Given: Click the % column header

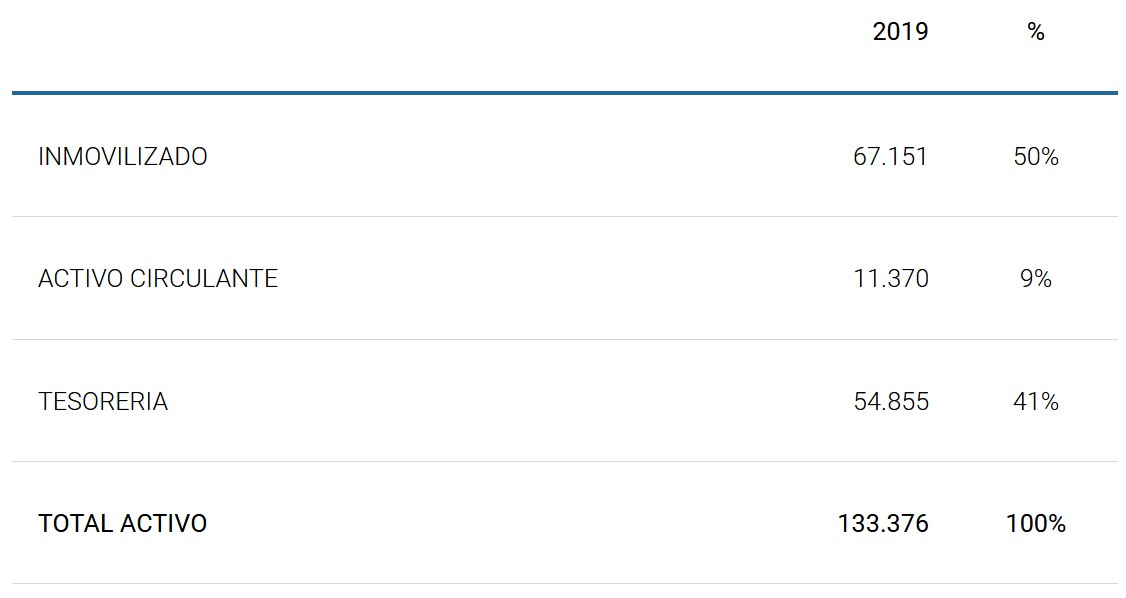Looking at the screenshot, I should 1035,32.
